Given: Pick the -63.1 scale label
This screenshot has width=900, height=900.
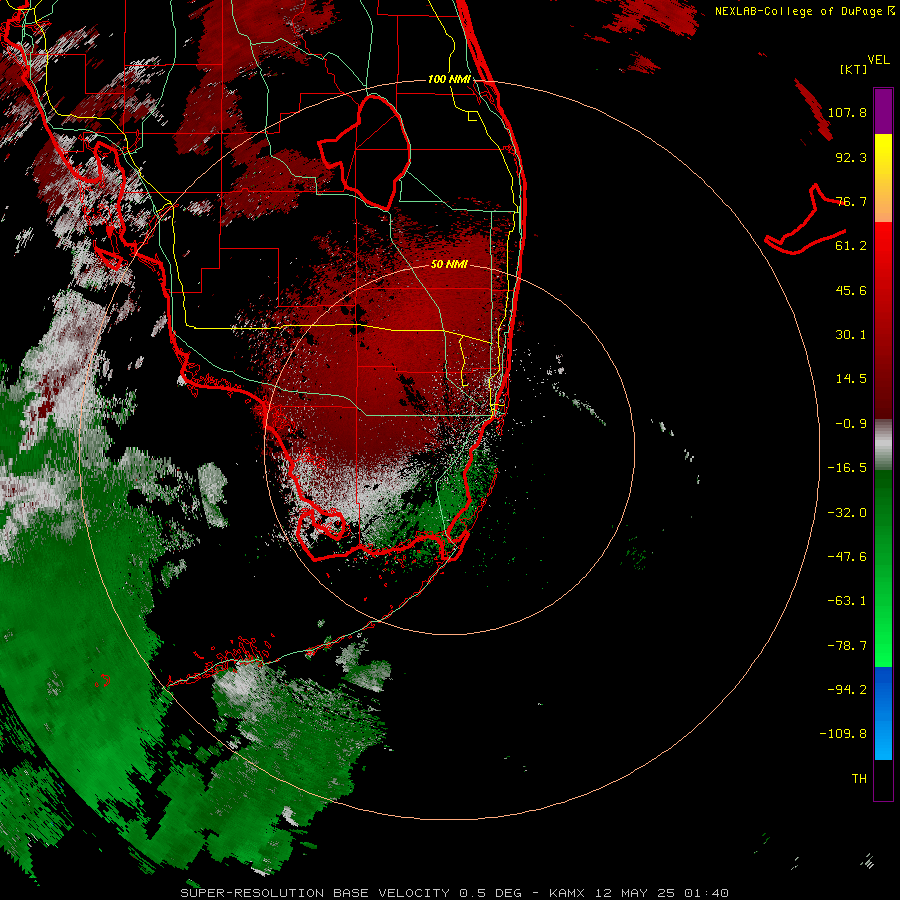Looking at the screenshot, I should click(x=847, y=601).
